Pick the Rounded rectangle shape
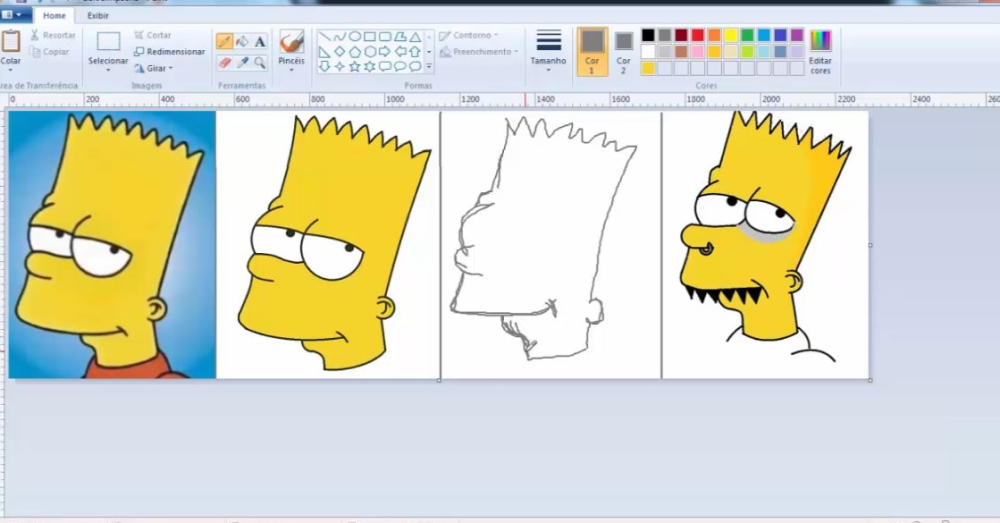1000x523 pixels. pyautogui.click(x=385, y=36)
